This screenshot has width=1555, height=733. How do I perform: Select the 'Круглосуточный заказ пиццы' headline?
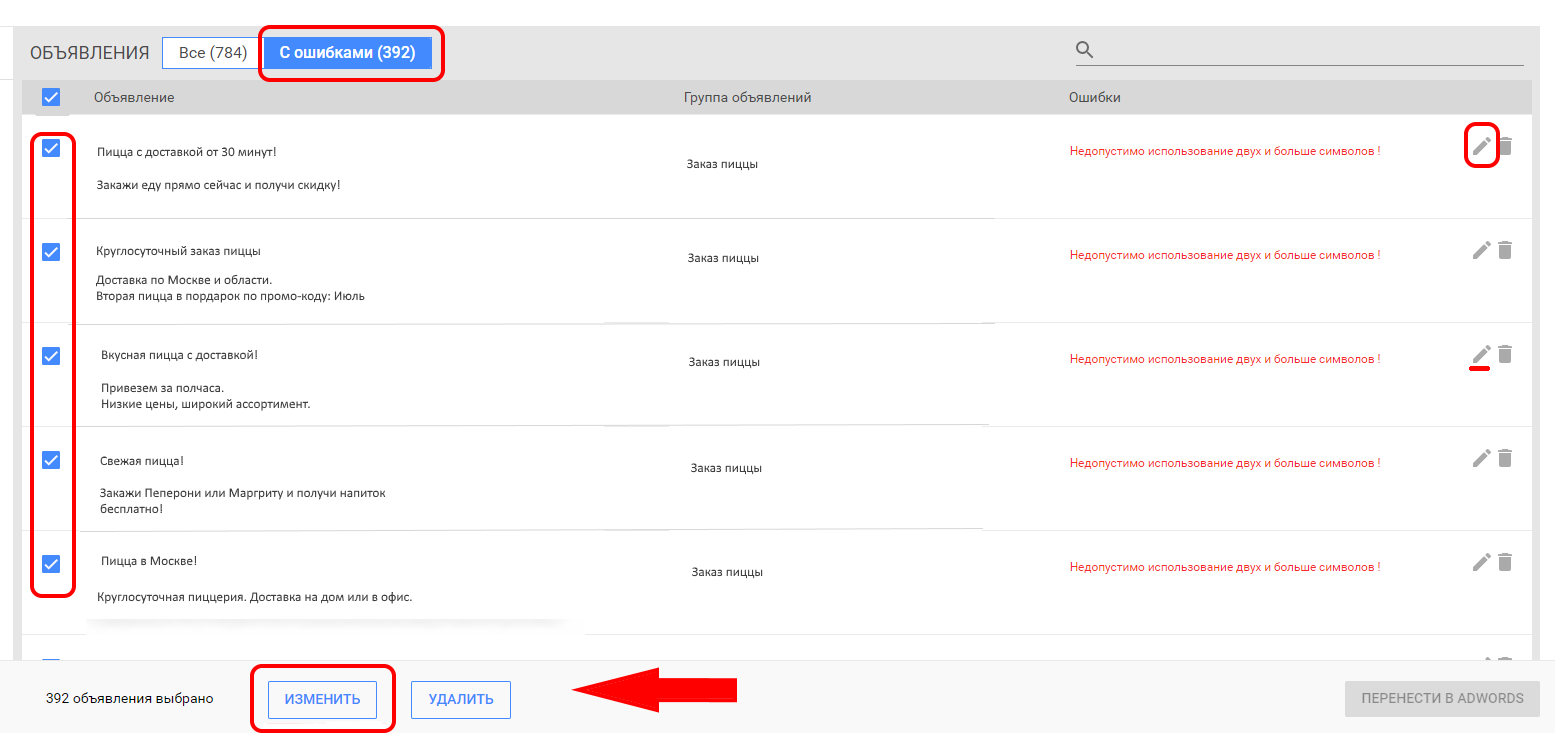179,251
